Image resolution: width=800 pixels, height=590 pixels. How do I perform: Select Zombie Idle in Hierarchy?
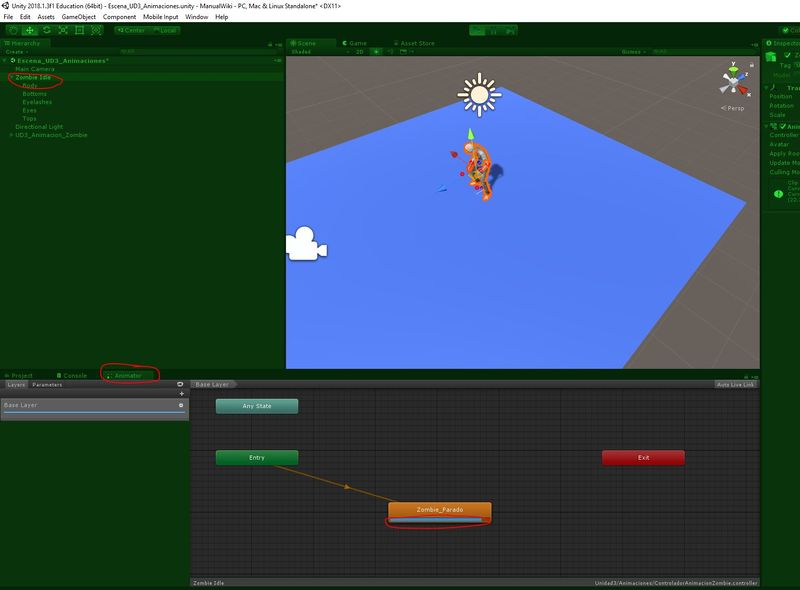pyautogui.click(x=33, y=78)
